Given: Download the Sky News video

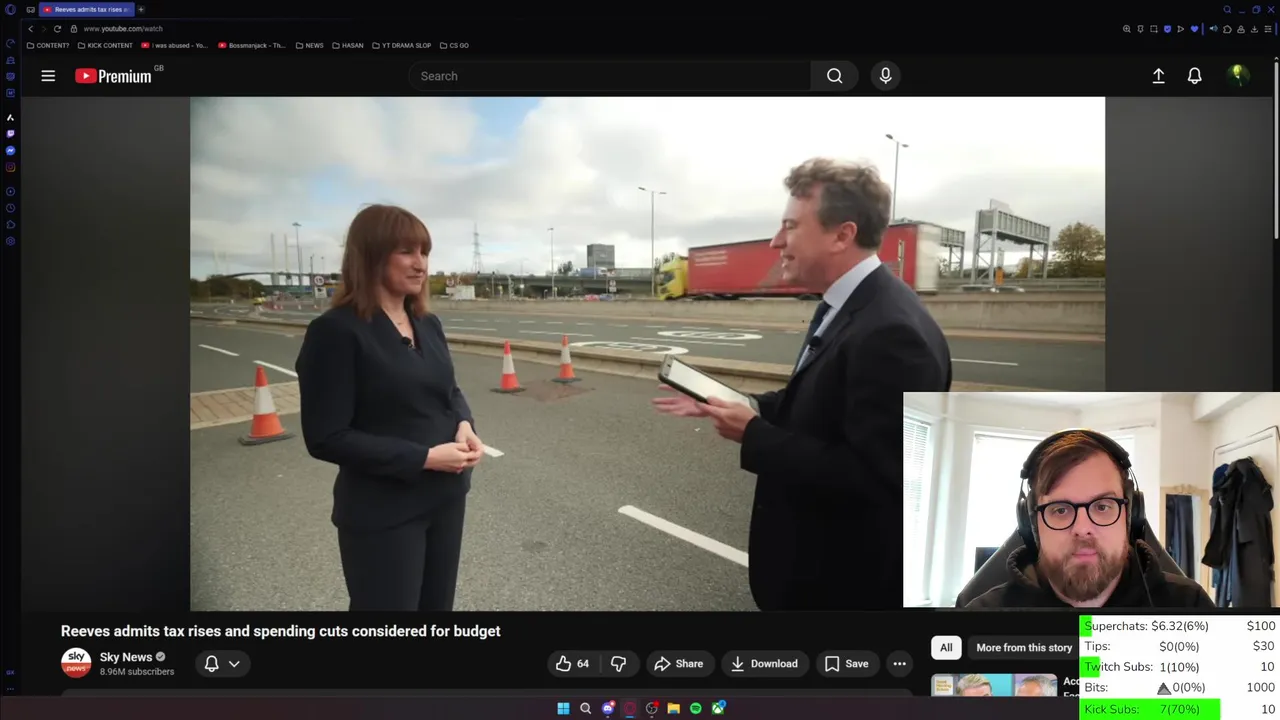Looking at the screenshot, I should coord(764,664).
